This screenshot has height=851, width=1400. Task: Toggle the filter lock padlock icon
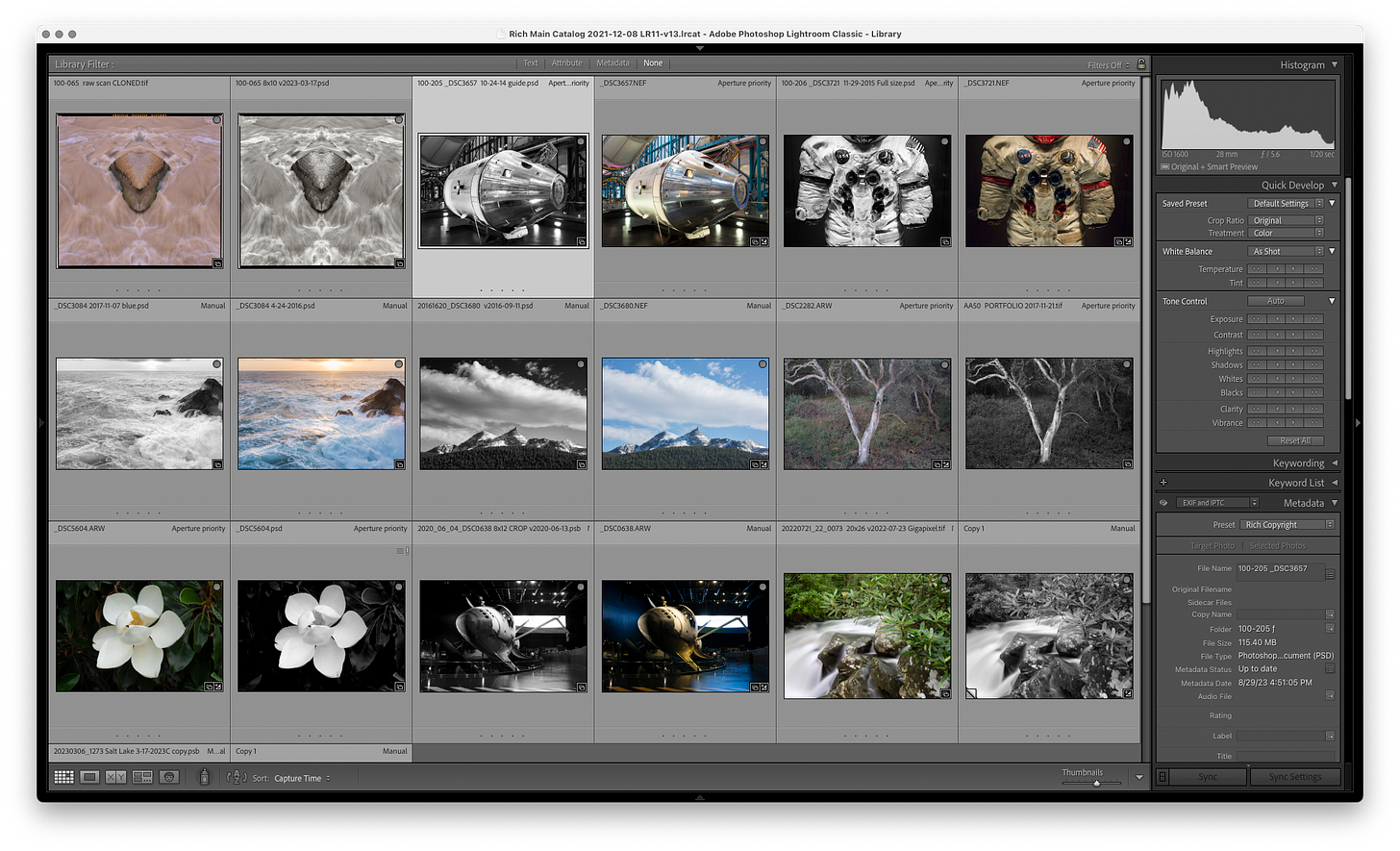[x=1141, y=63]
